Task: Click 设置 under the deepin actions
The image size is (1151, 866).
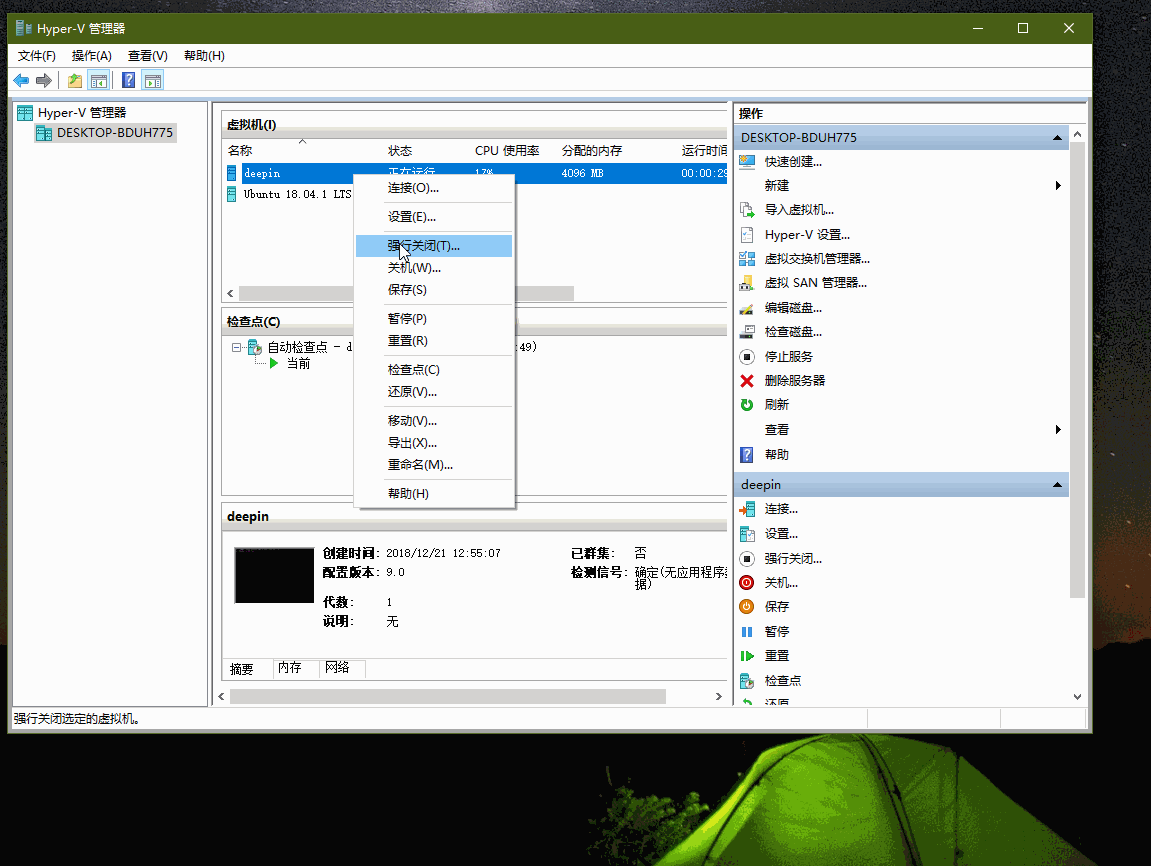Action: tap(781, 534)
